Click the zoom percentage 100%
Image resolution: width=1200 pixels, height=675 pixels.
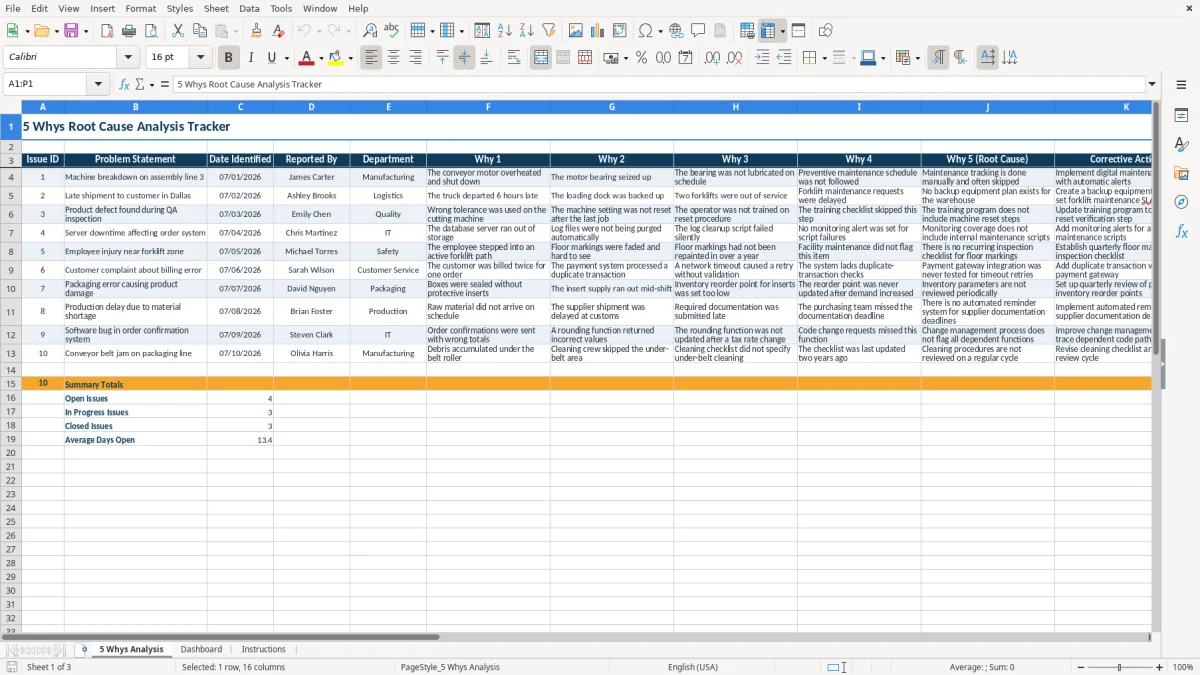[x=1183, y=667]
